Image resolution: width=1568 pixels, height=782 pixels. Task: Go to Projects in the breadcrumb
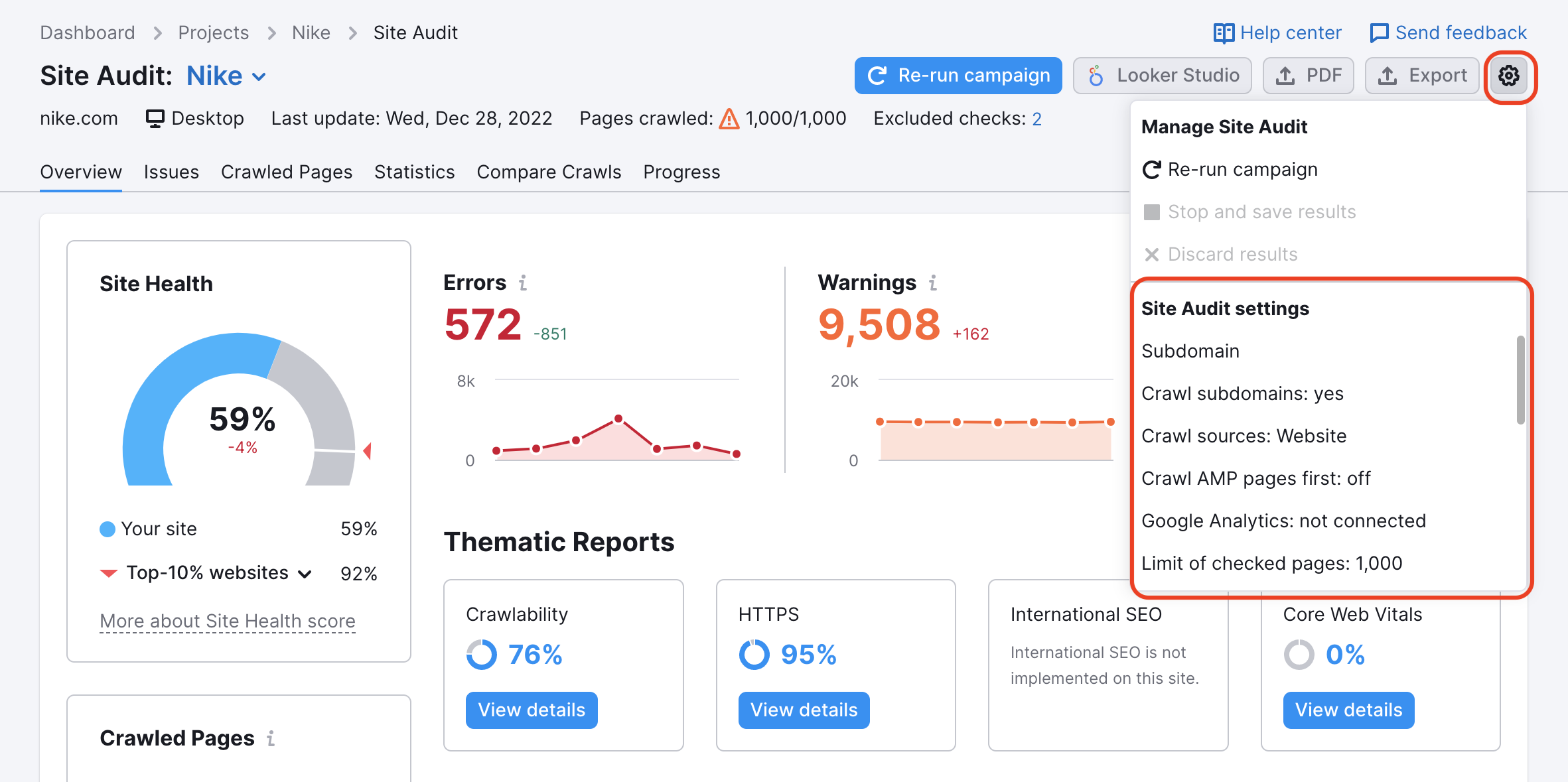[x=214, y=33]
